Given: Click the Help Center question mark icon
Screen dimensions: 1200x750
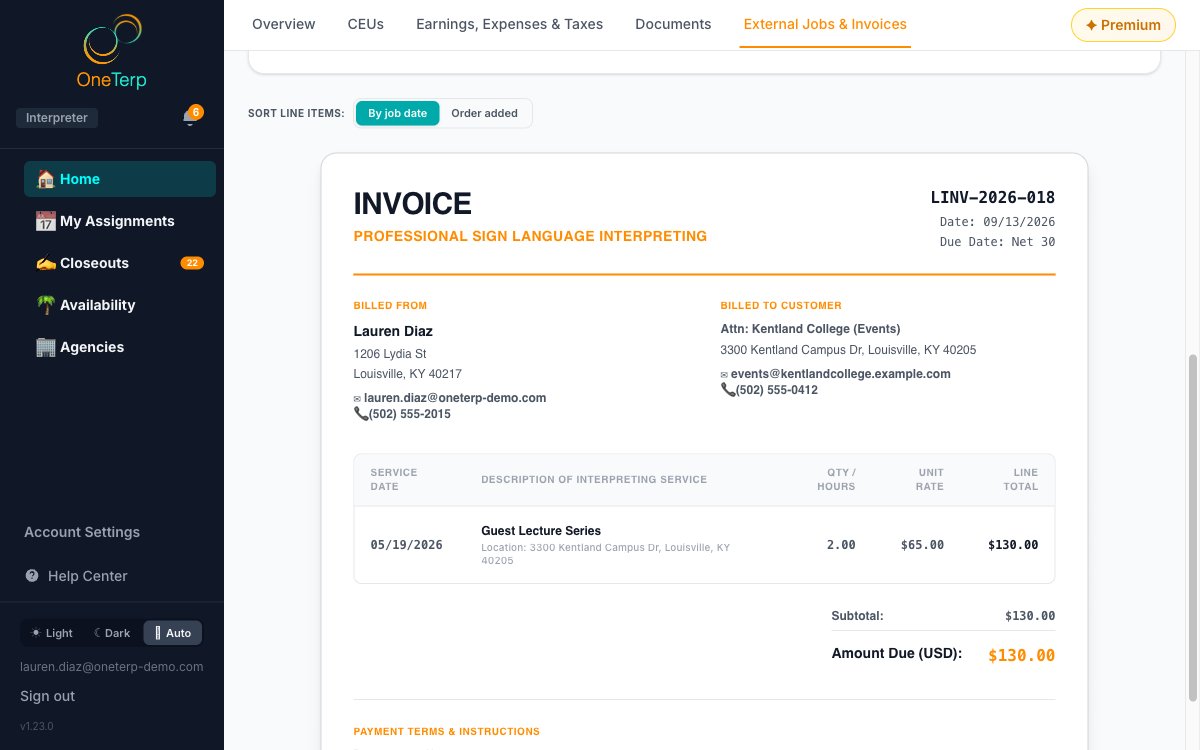Looking at the screenshot, I should click(x=32, y=576).
